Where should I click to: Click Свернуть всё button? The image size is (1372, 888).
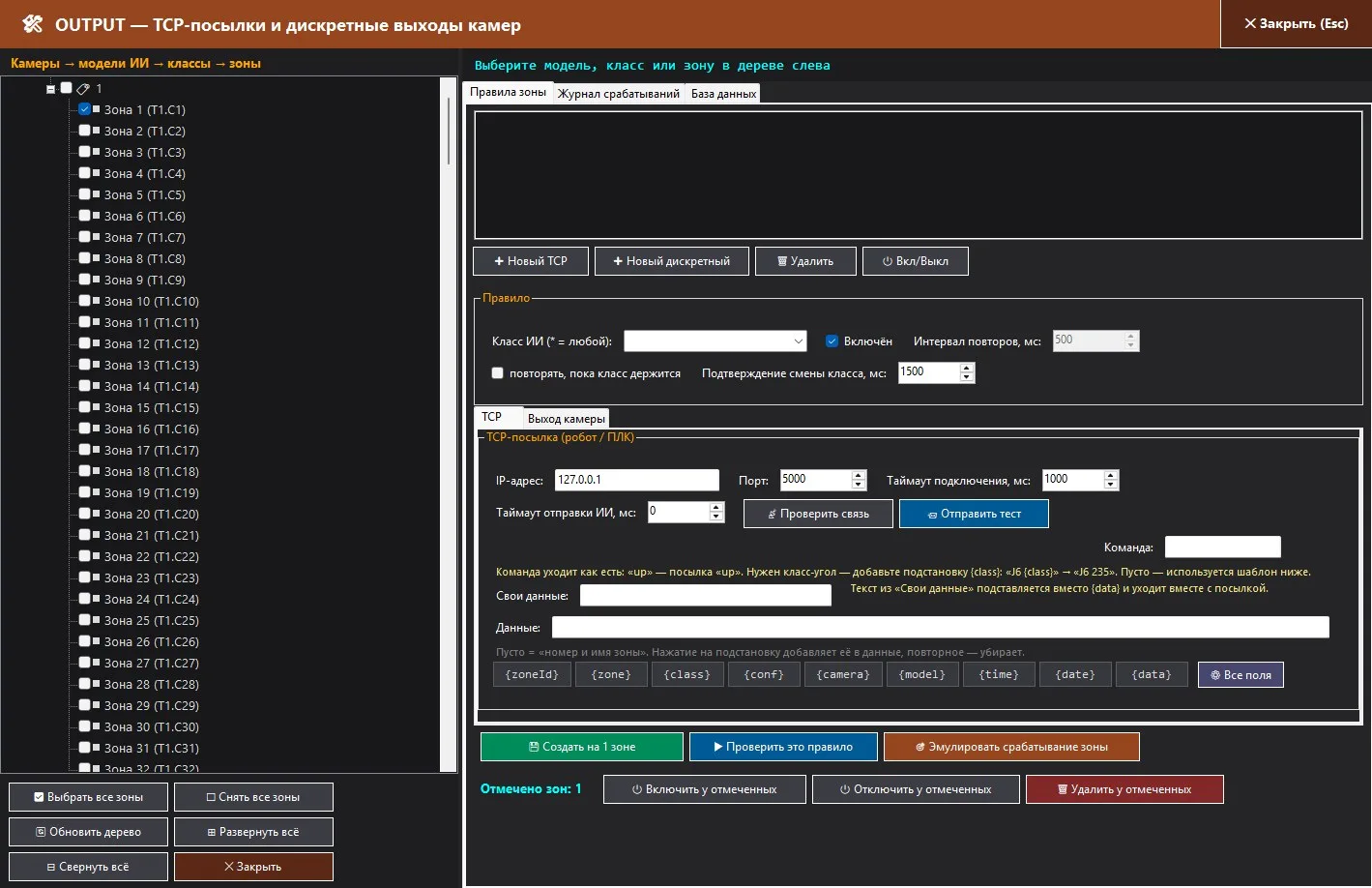coord(88,867)
